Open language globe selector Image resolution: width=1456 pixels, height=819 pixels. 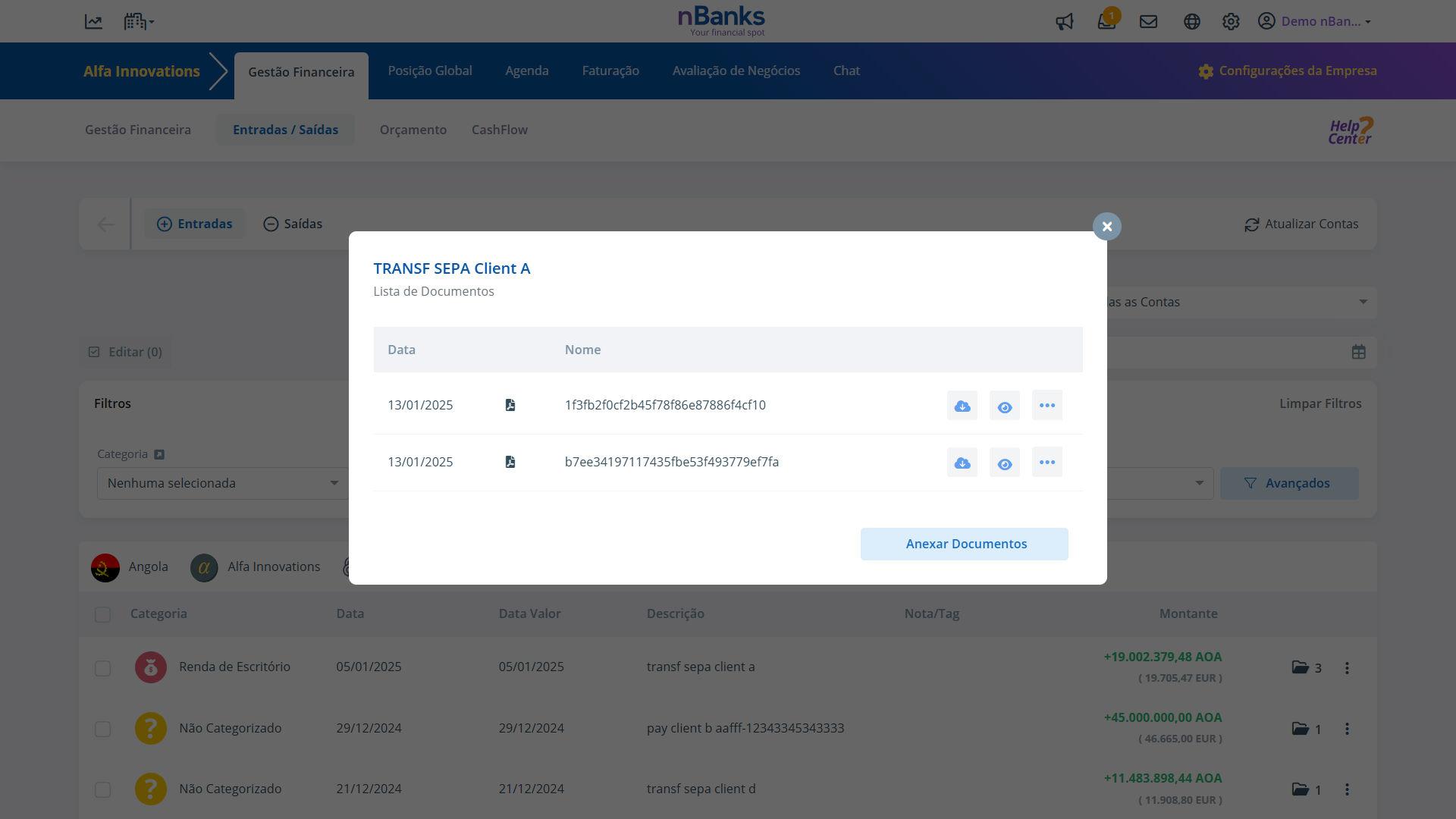(1191, 22)
